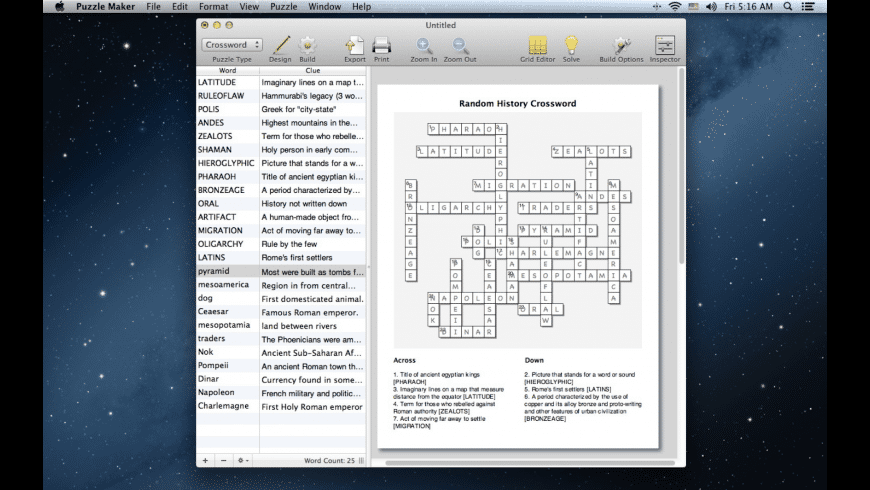870x490 pixels.
Task: Click the Word column header
Action: click(227, 70)
